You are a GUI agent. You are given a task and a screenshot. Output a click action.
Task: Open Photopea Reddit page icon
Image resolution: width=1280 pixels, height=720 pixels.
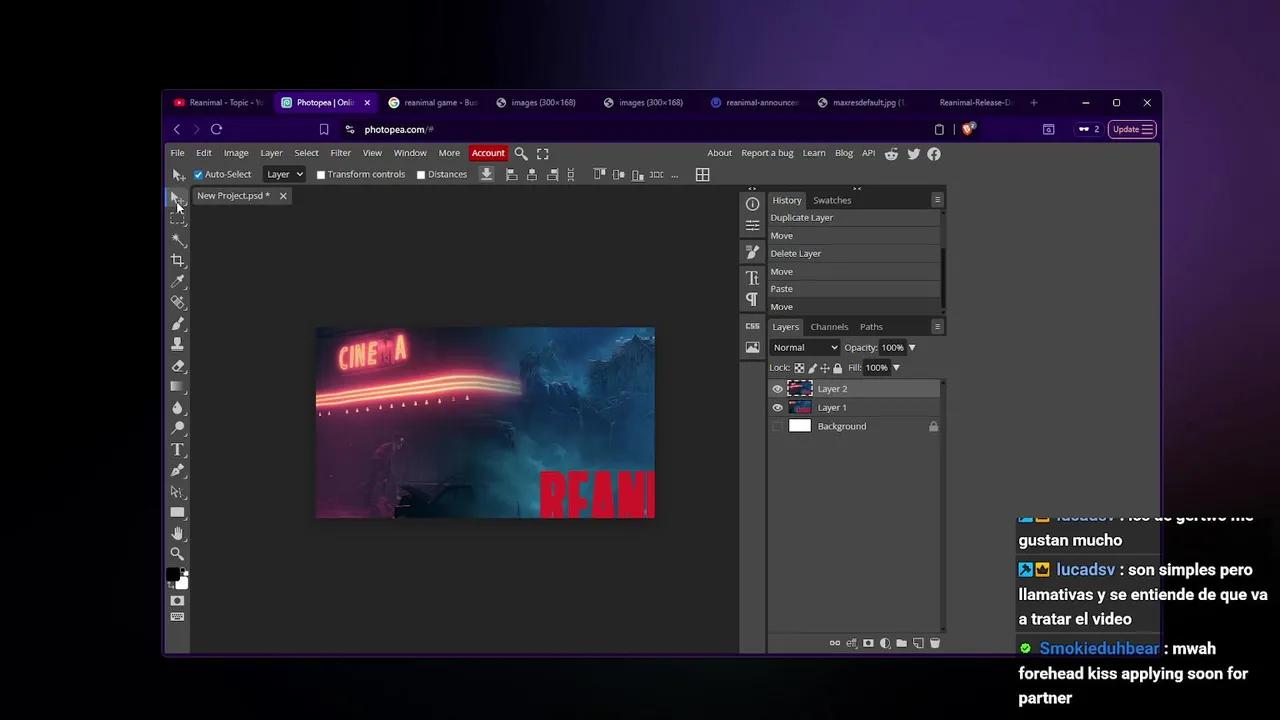pos(891,153)
